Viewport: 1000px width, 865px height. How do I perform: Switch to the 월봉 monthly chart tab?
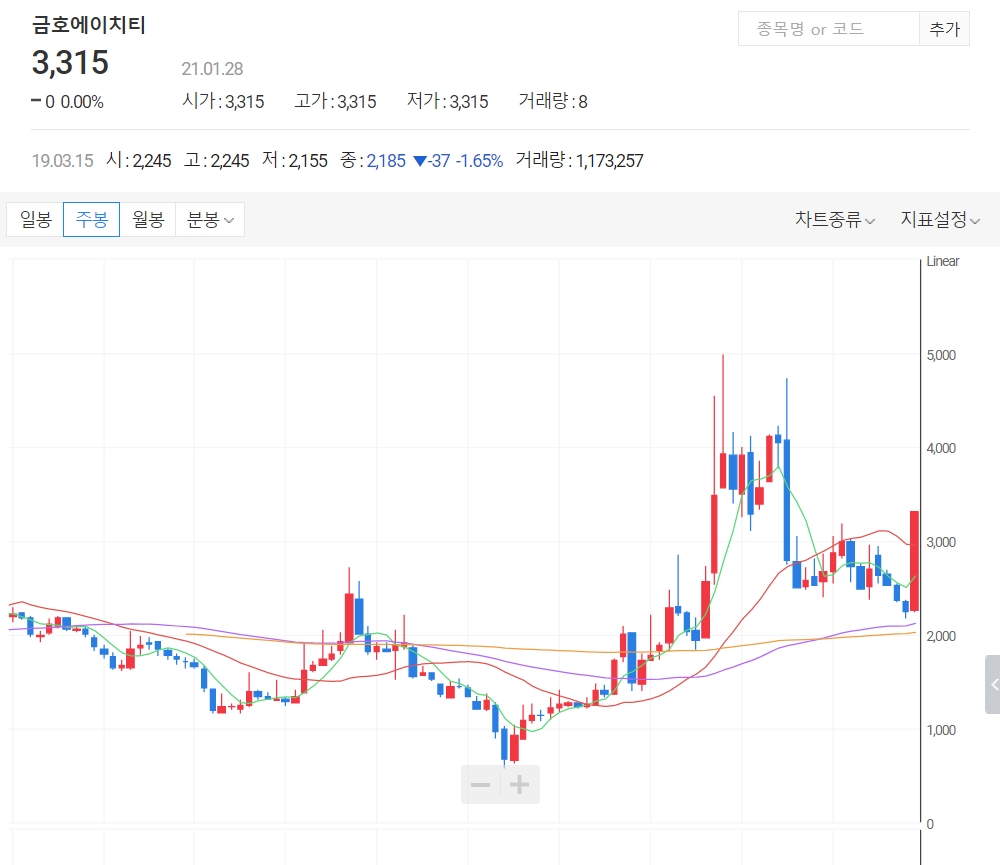coord(148,219)
